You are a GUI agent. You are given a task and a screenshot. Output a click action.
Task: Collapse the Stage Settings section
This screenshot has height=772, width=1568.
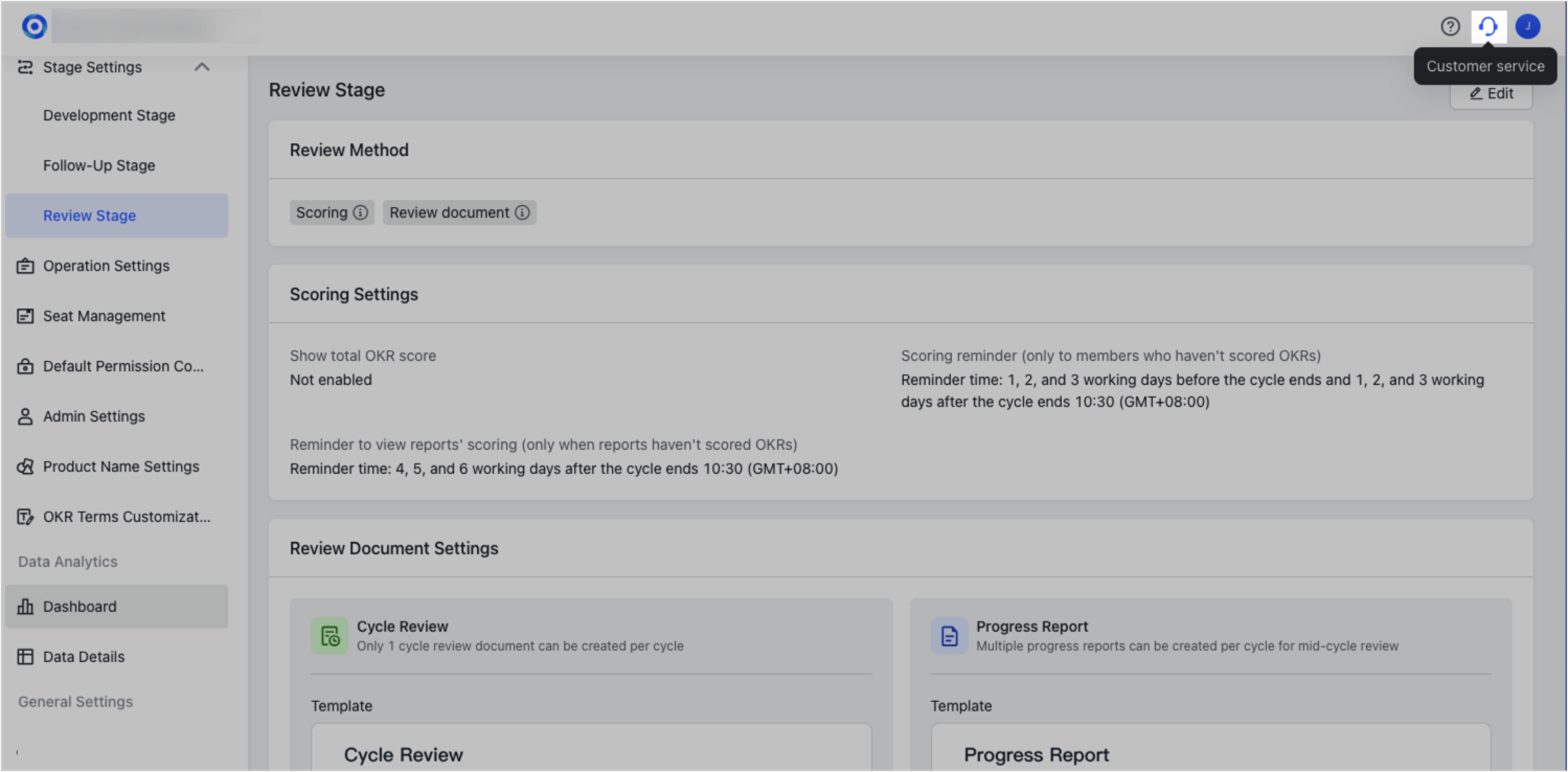[x=201, y=67]
